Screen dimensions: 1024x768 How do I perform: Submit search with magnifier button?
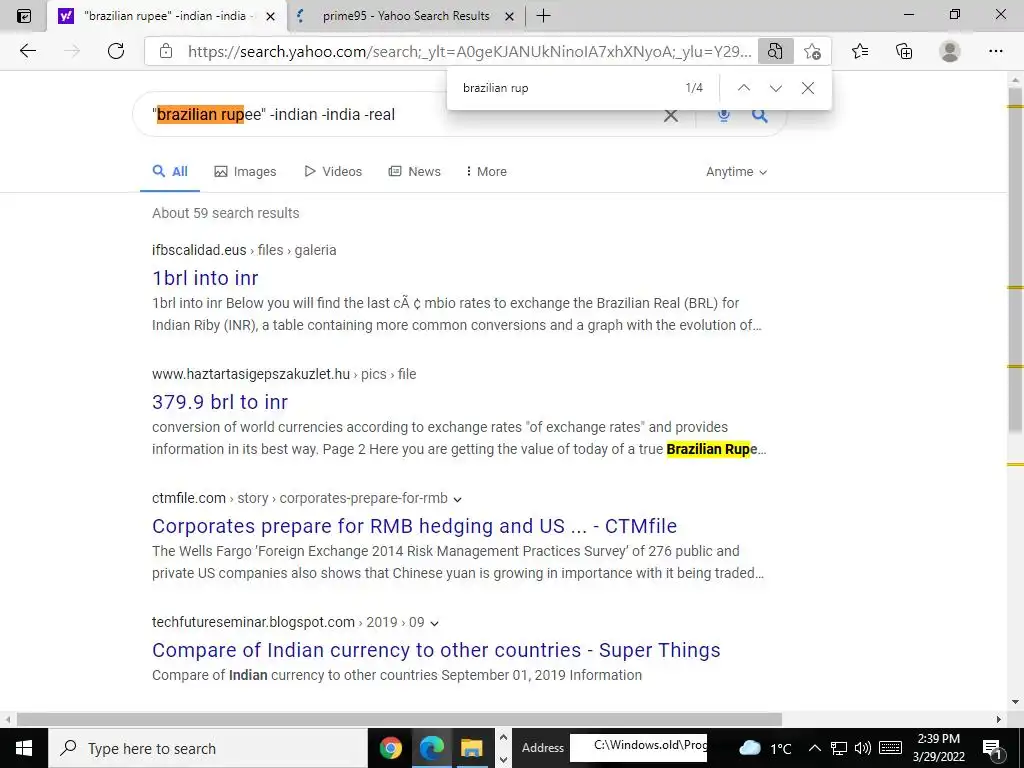[760, 116]
